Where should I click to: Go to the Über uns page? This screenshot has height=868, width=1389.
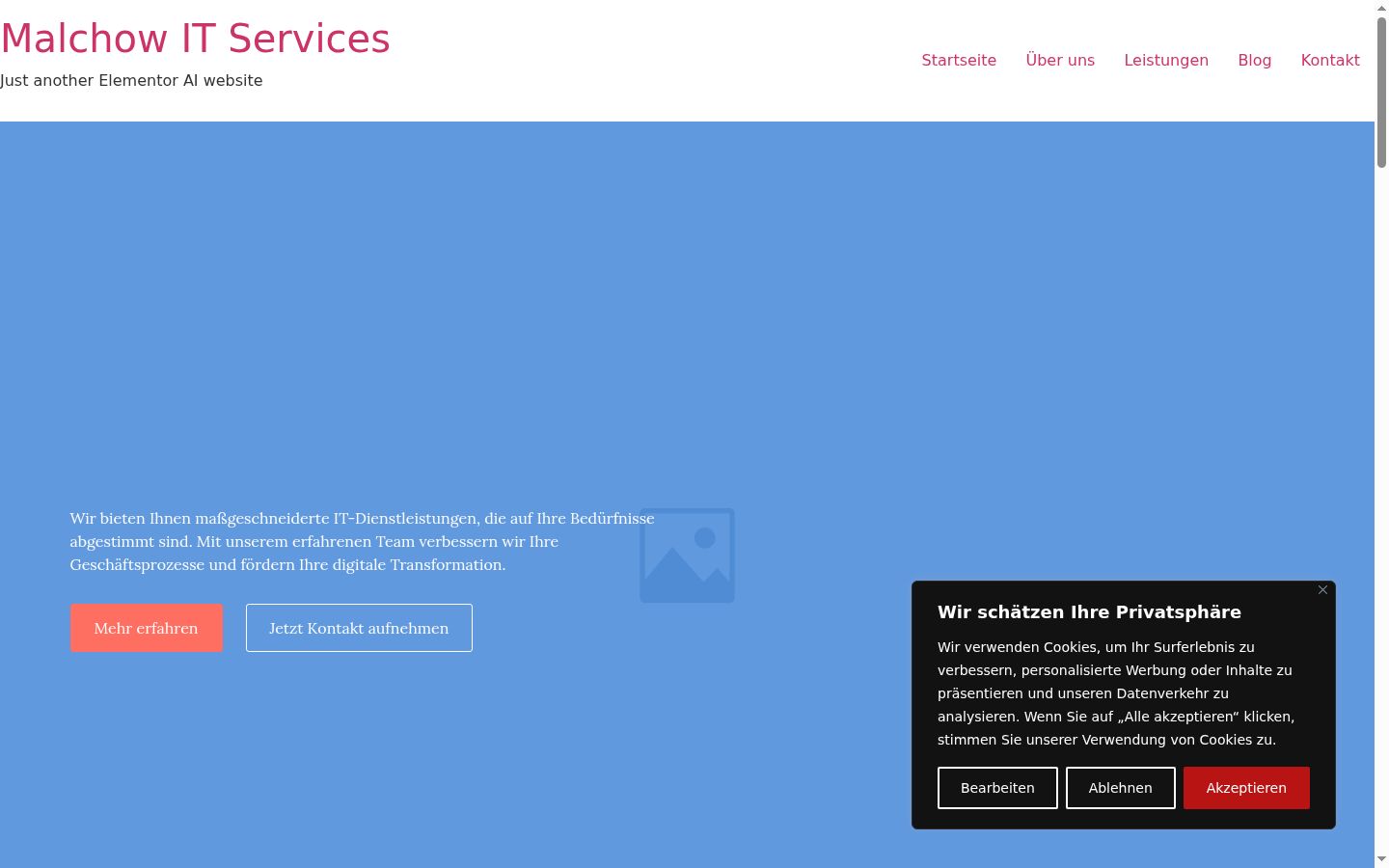click(x=1060, y=60)
